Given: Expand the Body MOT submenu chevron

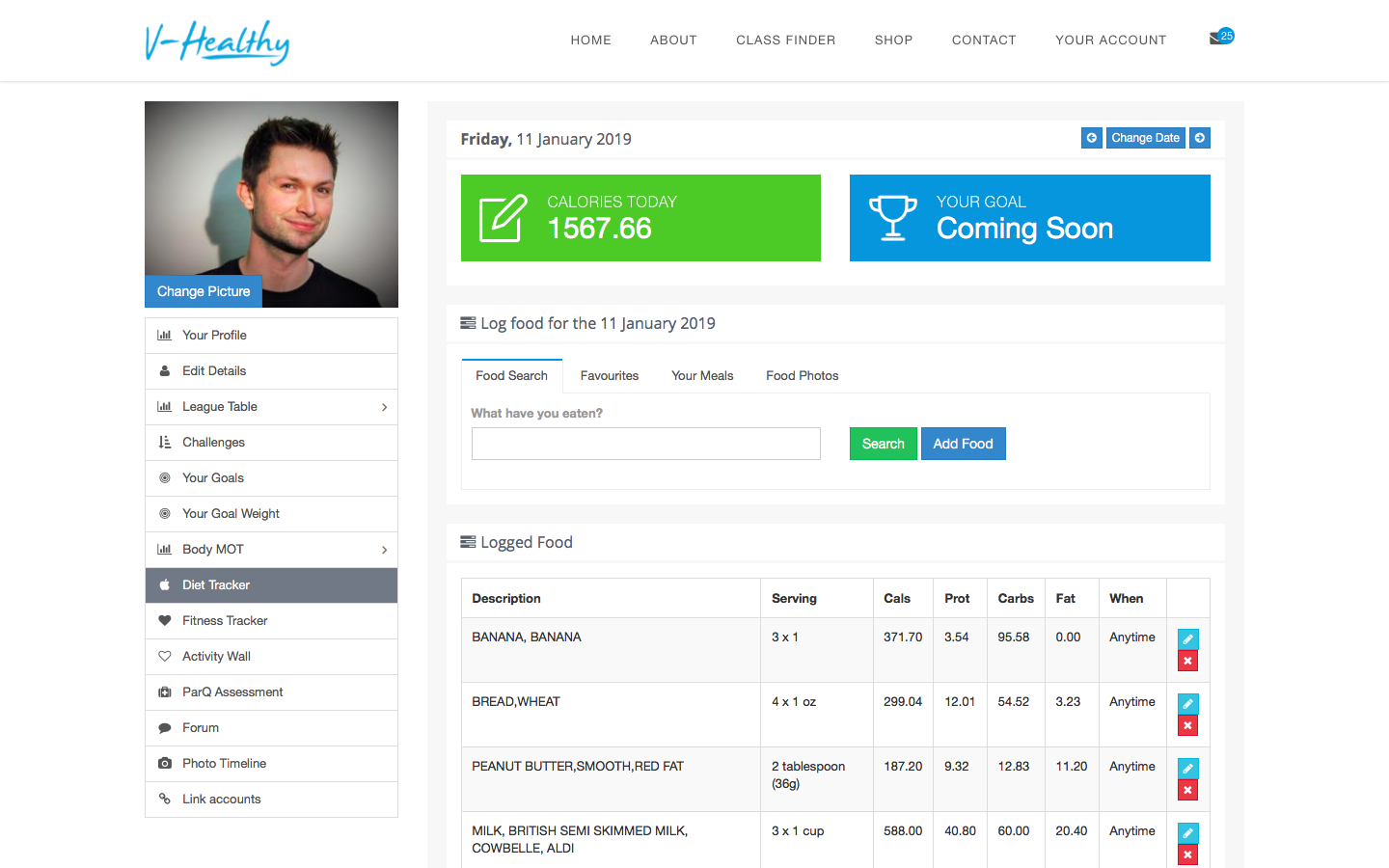Looking at the screenshot, I should tap(384, 550).
